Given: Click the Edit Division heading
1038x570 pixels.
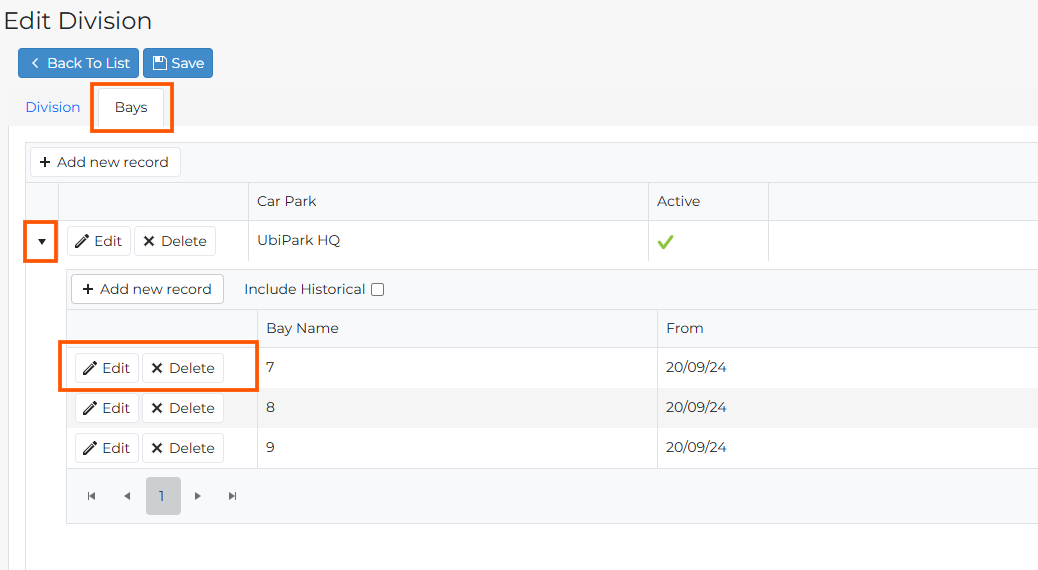Looking at the screenshot, I should (78, 21).
